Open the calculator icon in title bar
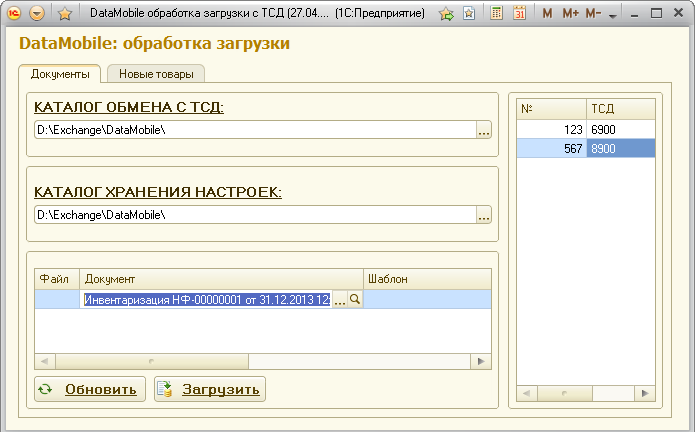The height and width of the screenshot is (433, 695). (x=496, y=14)
